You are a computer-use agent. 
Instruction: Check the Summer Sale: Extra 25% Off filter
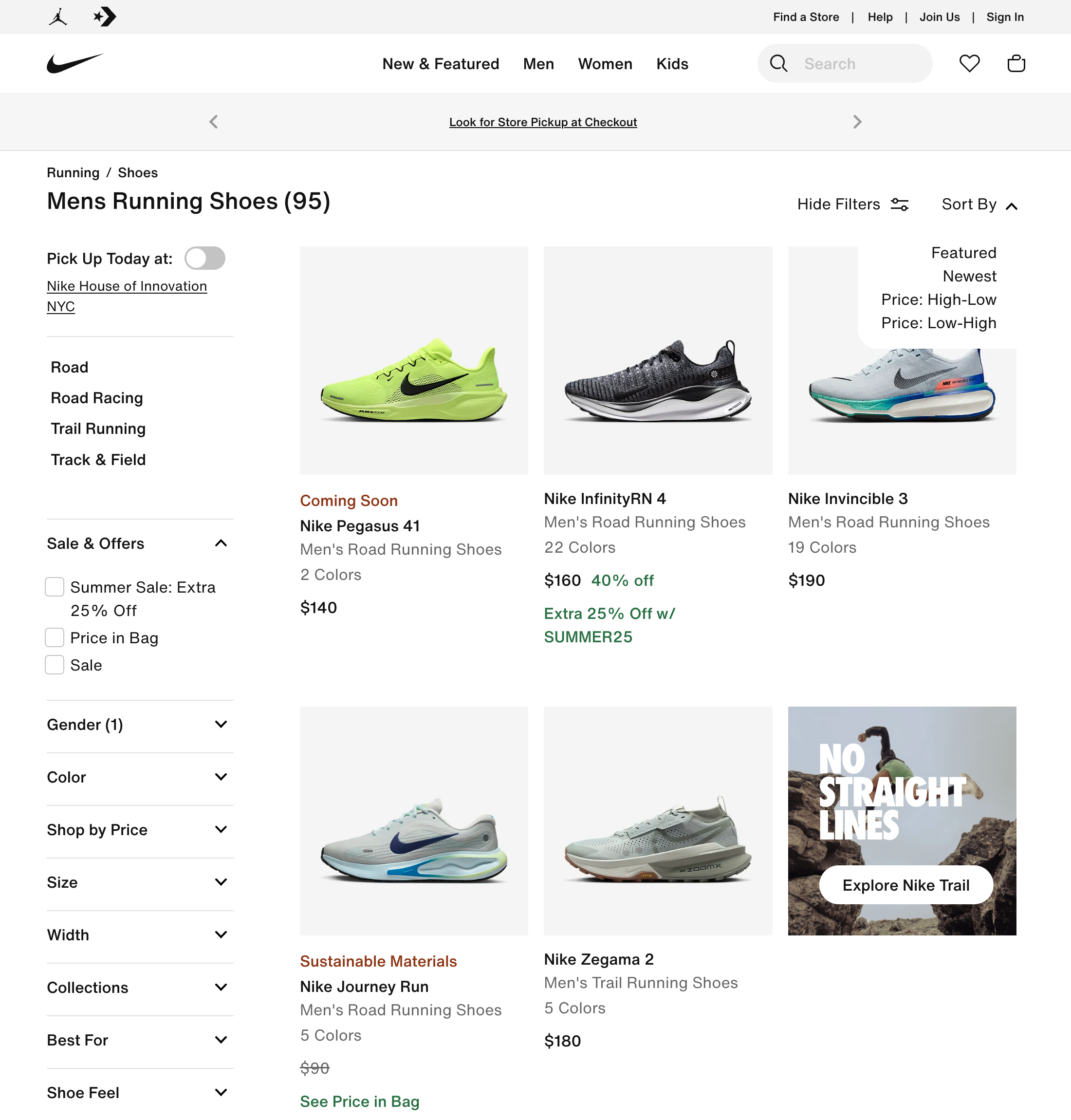(54, 587)
